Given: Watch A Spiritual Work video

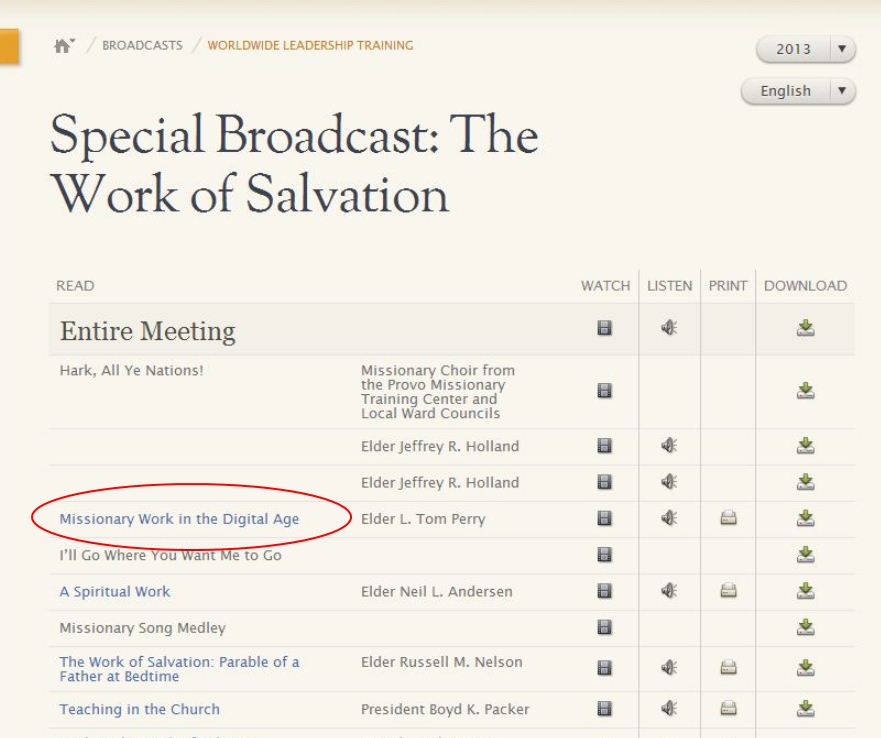Looking at the screenshot, I should 605,591.
